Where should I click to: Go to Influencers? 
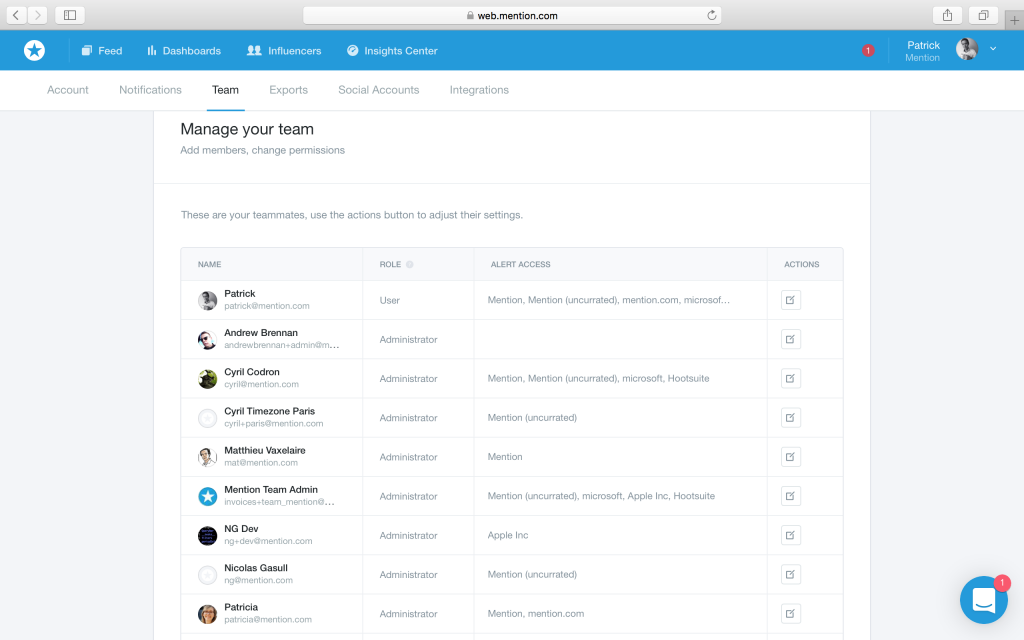coord(284,51)
